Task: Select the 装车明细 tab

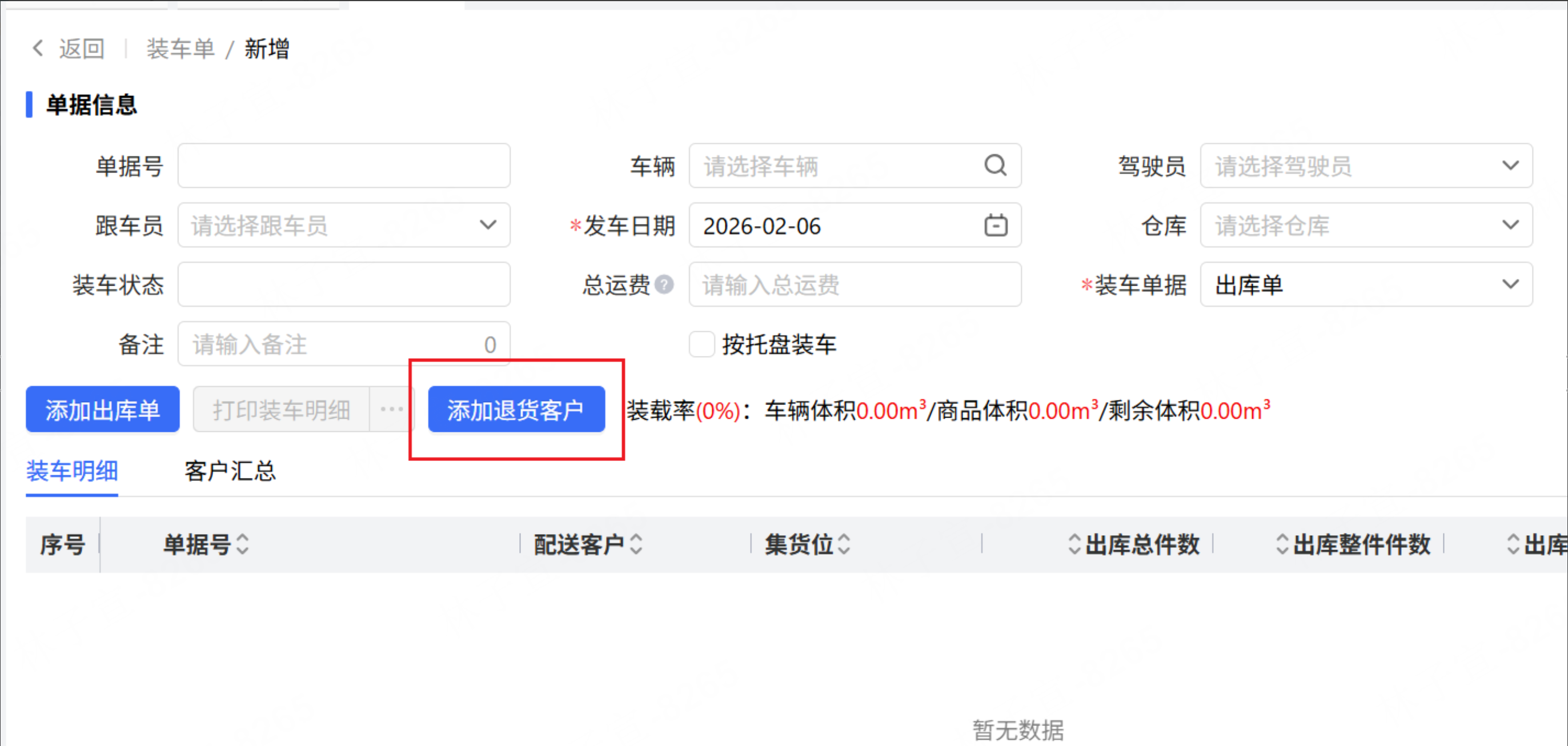Action: (x=72, y=471)
